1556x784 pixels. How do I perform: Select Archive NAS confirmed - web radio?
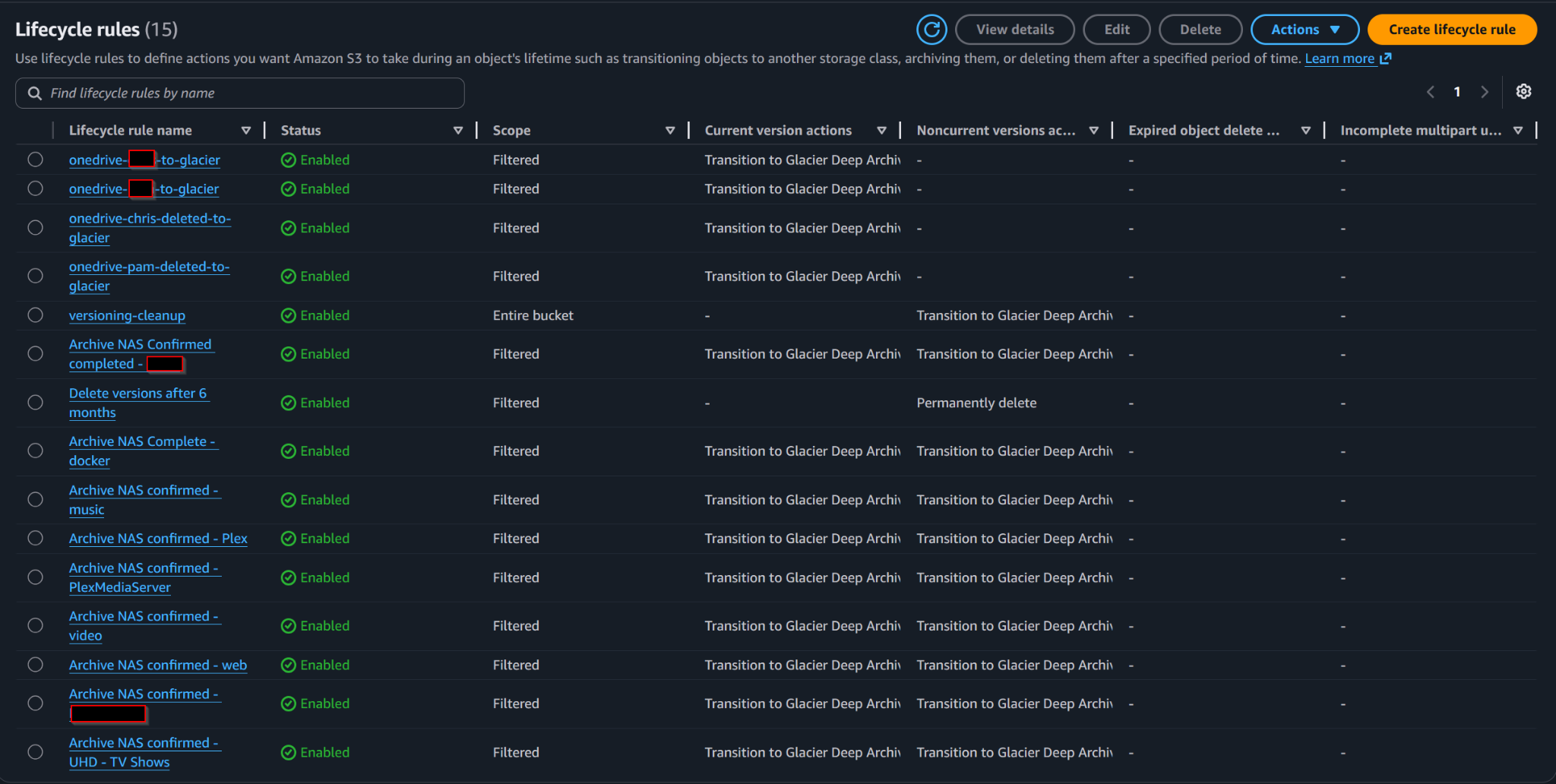click(x=35, y=665)
